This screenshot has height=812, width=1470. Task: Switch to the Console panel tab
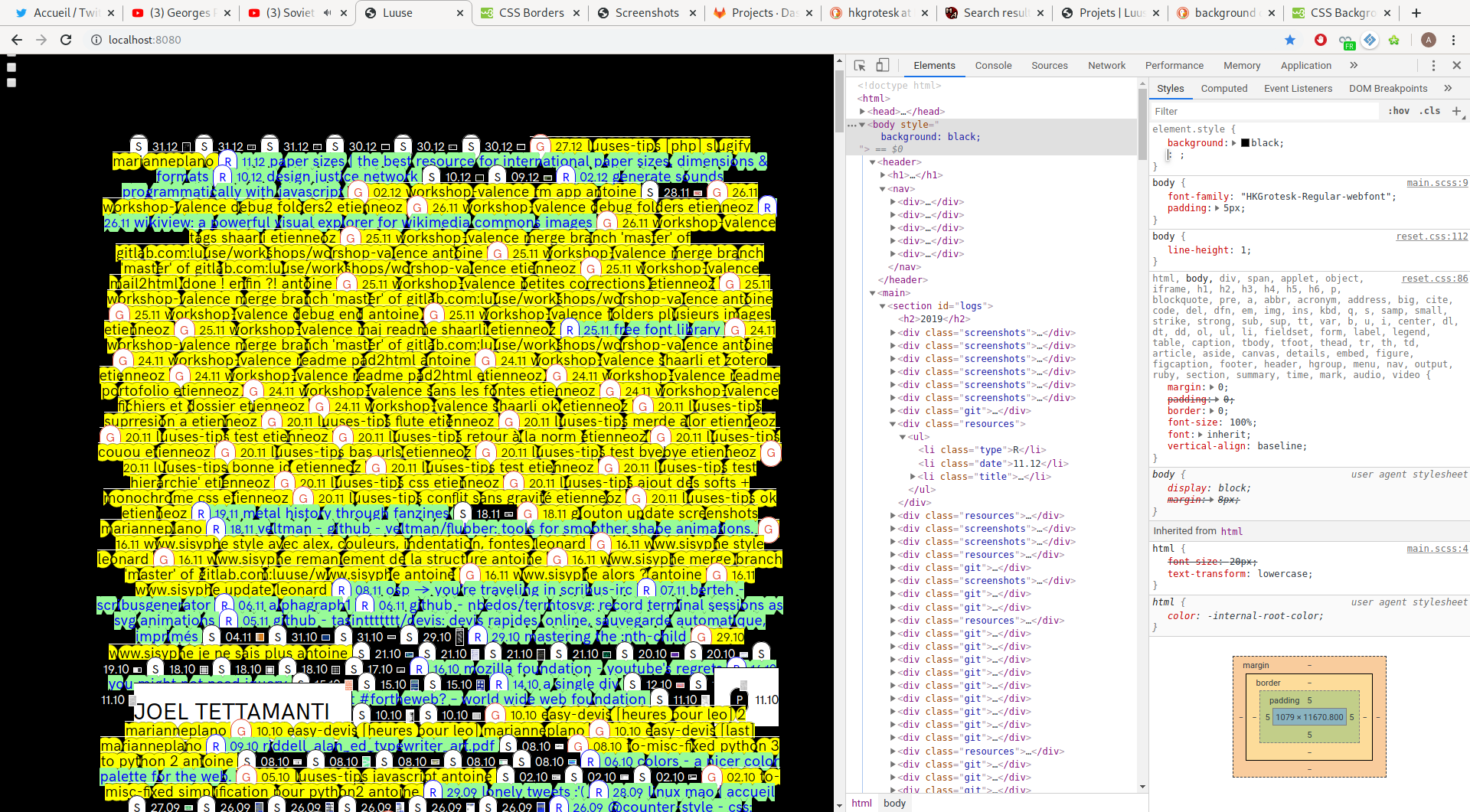993,66
